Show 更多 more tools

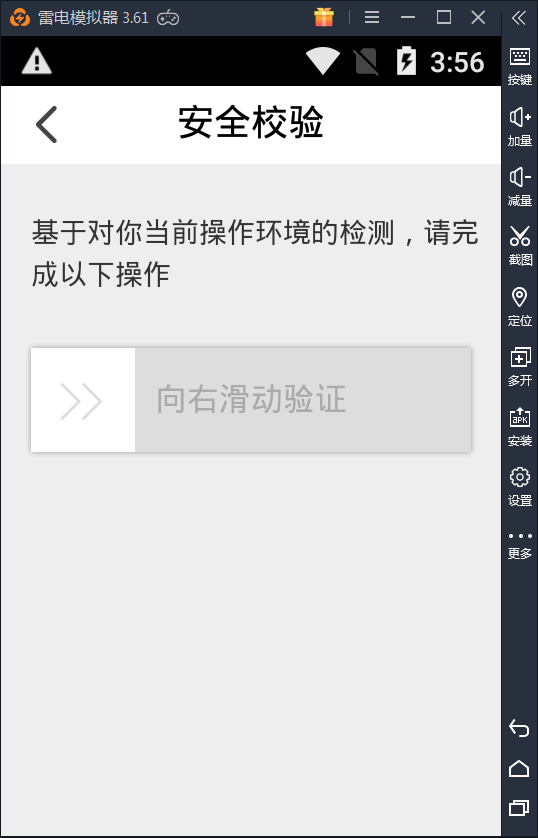click(x=519, y=545)
